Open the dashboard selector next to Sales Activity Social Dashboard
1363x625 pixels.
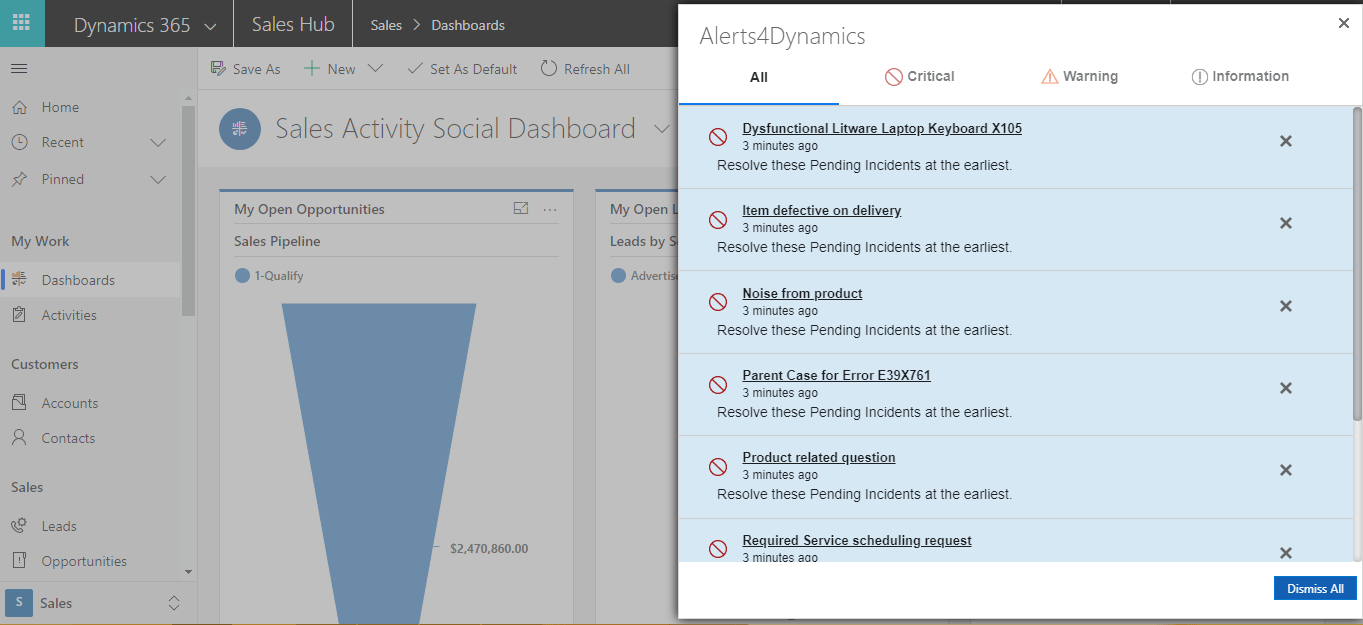coord(661,128)
